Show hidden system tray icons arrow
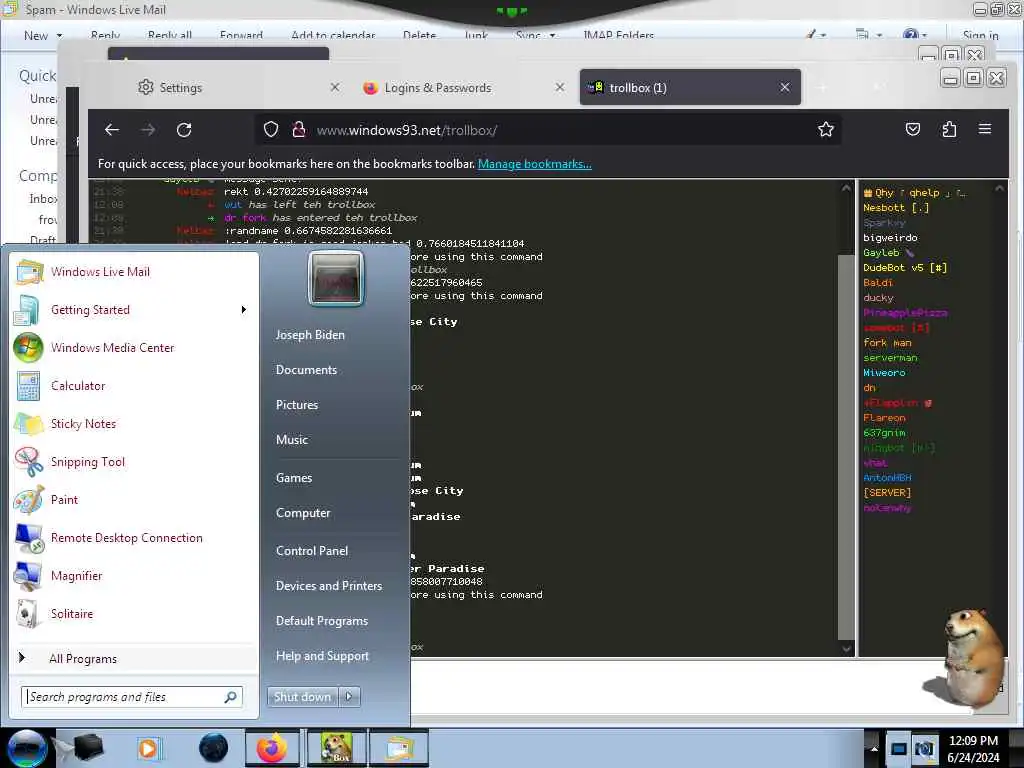Screen dimensions: 1024x768 pos(874,748)
